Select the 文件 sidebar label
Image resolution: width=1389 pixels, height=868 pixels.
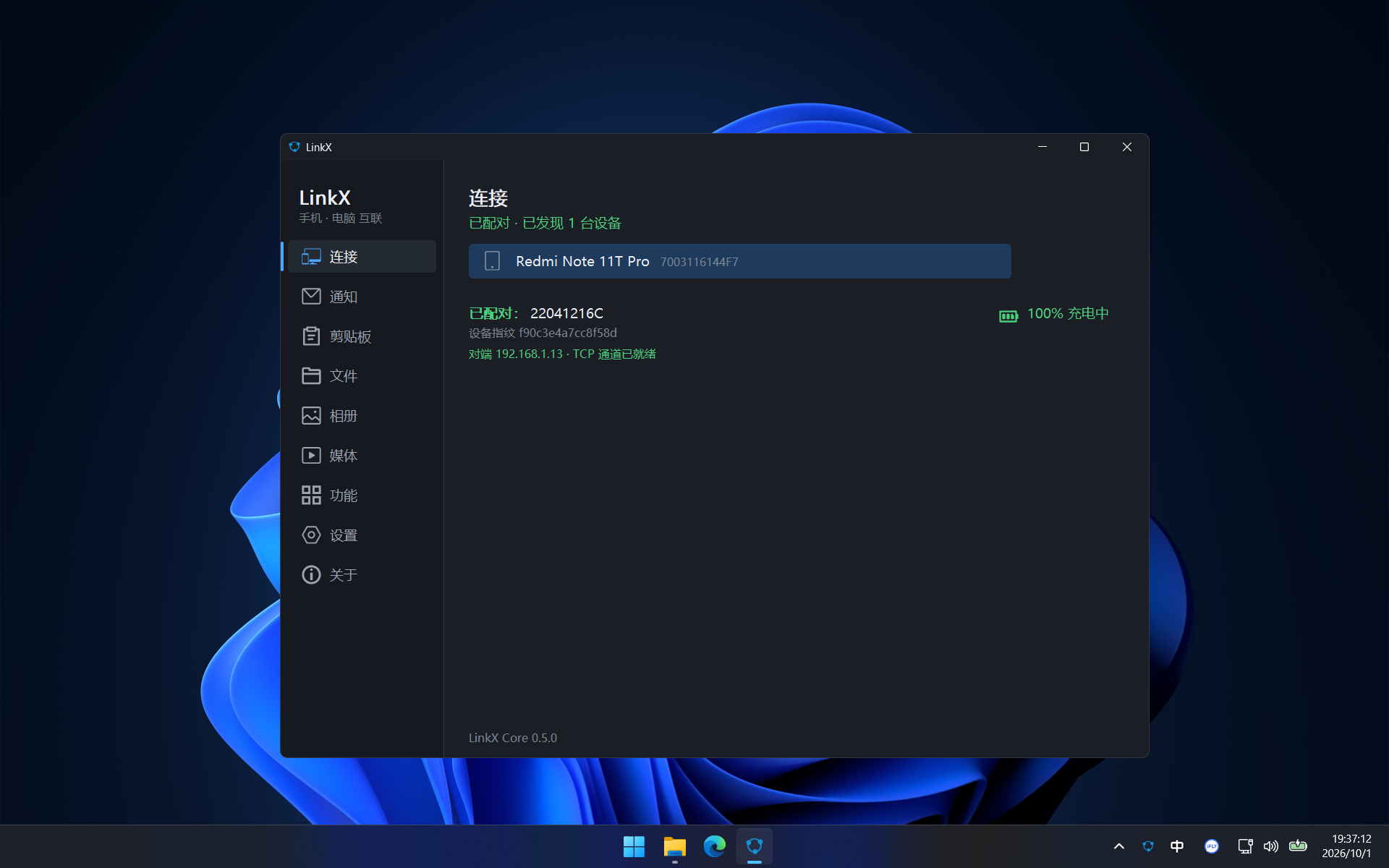(x=344, y=376)
